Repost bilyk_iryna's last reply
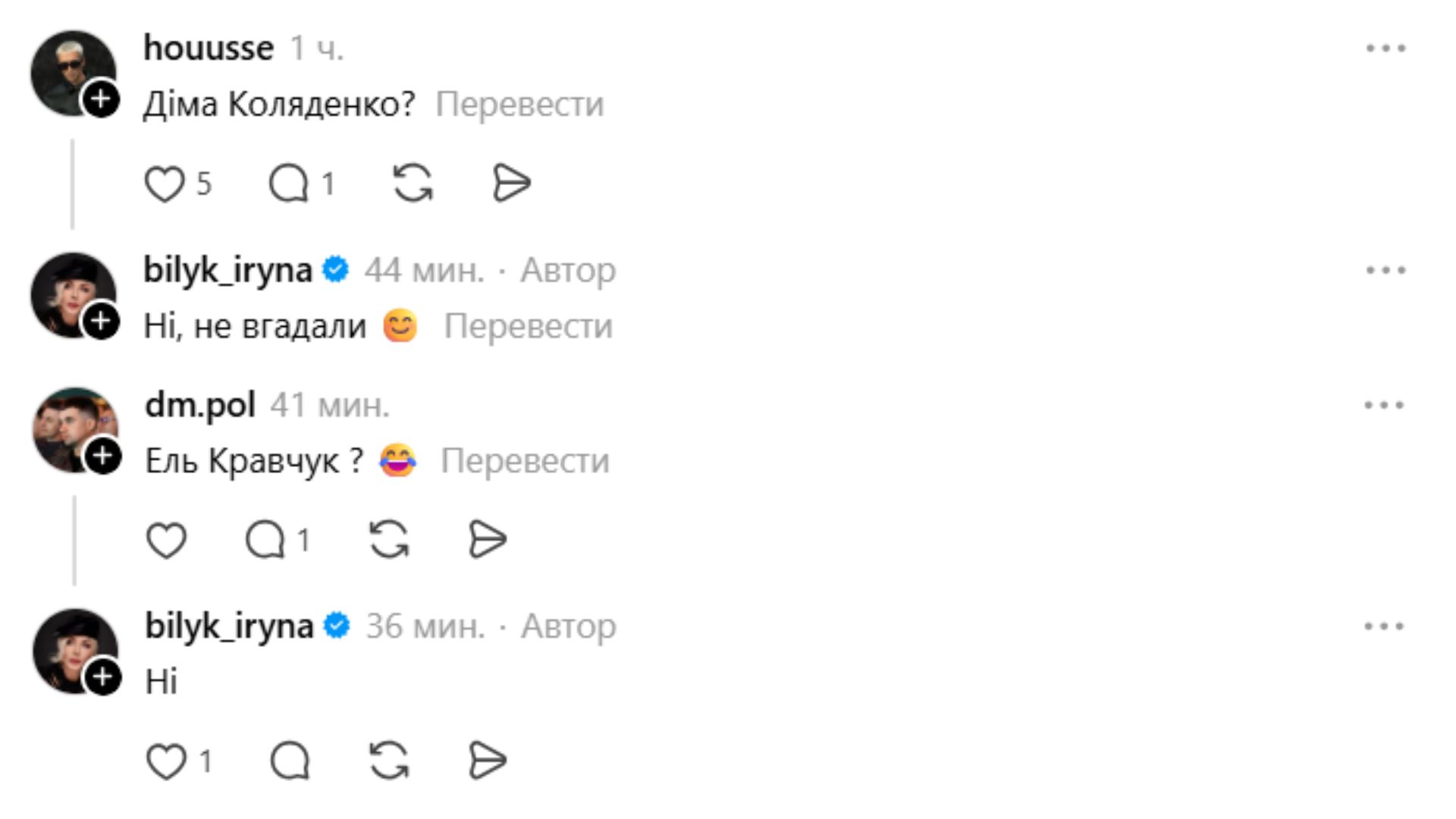The height and width of the screenshot is (819, 1456). (389, 761)
